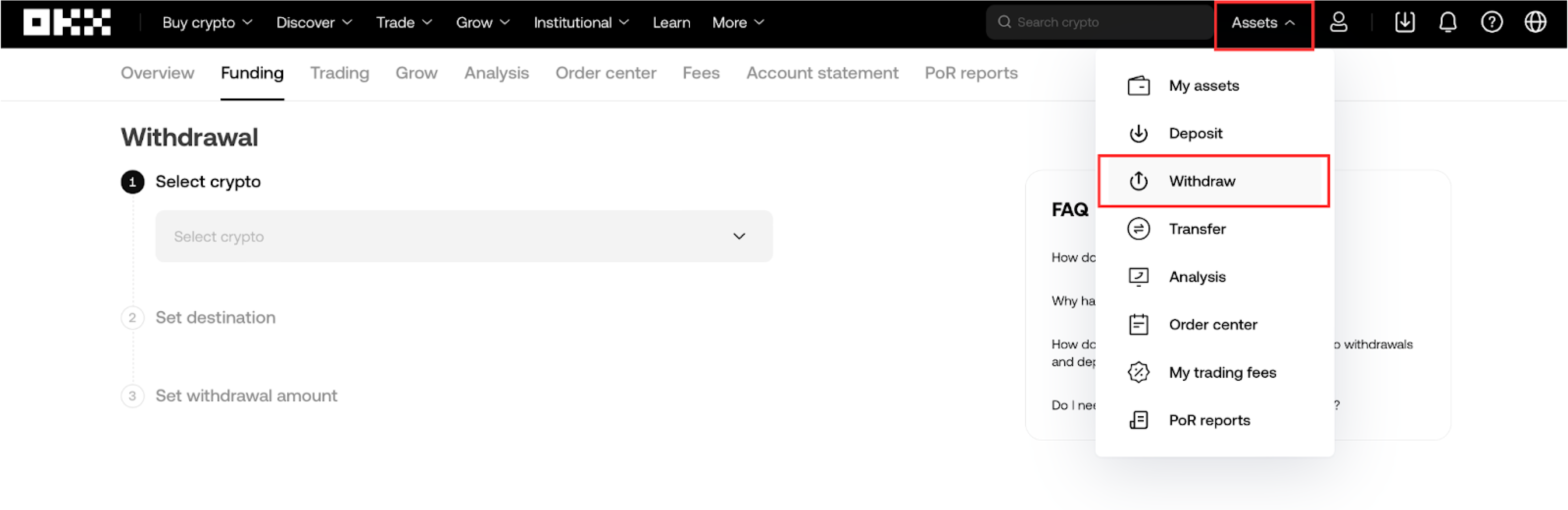This screenshot has height=510, width=1568.
Task: Switch to the Trading tab
Action: tap(339, 73)
